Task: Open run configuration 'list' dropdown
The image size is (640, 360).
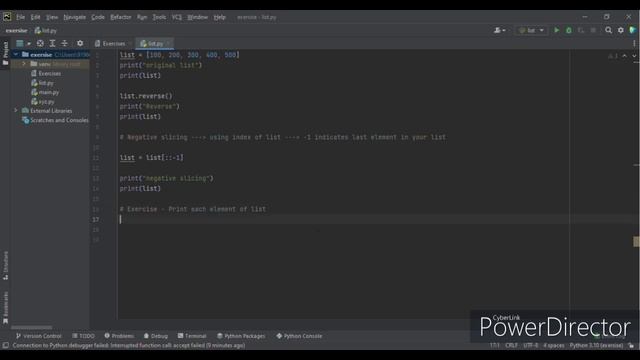Action: (x=531, y=30)
